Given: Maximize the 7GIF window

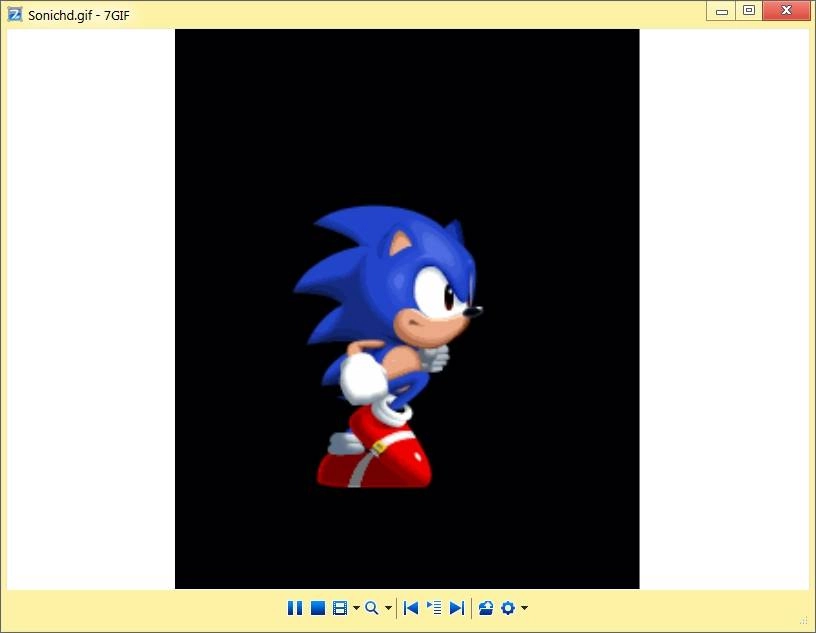Looking at the screenshot, I should 749,11.
